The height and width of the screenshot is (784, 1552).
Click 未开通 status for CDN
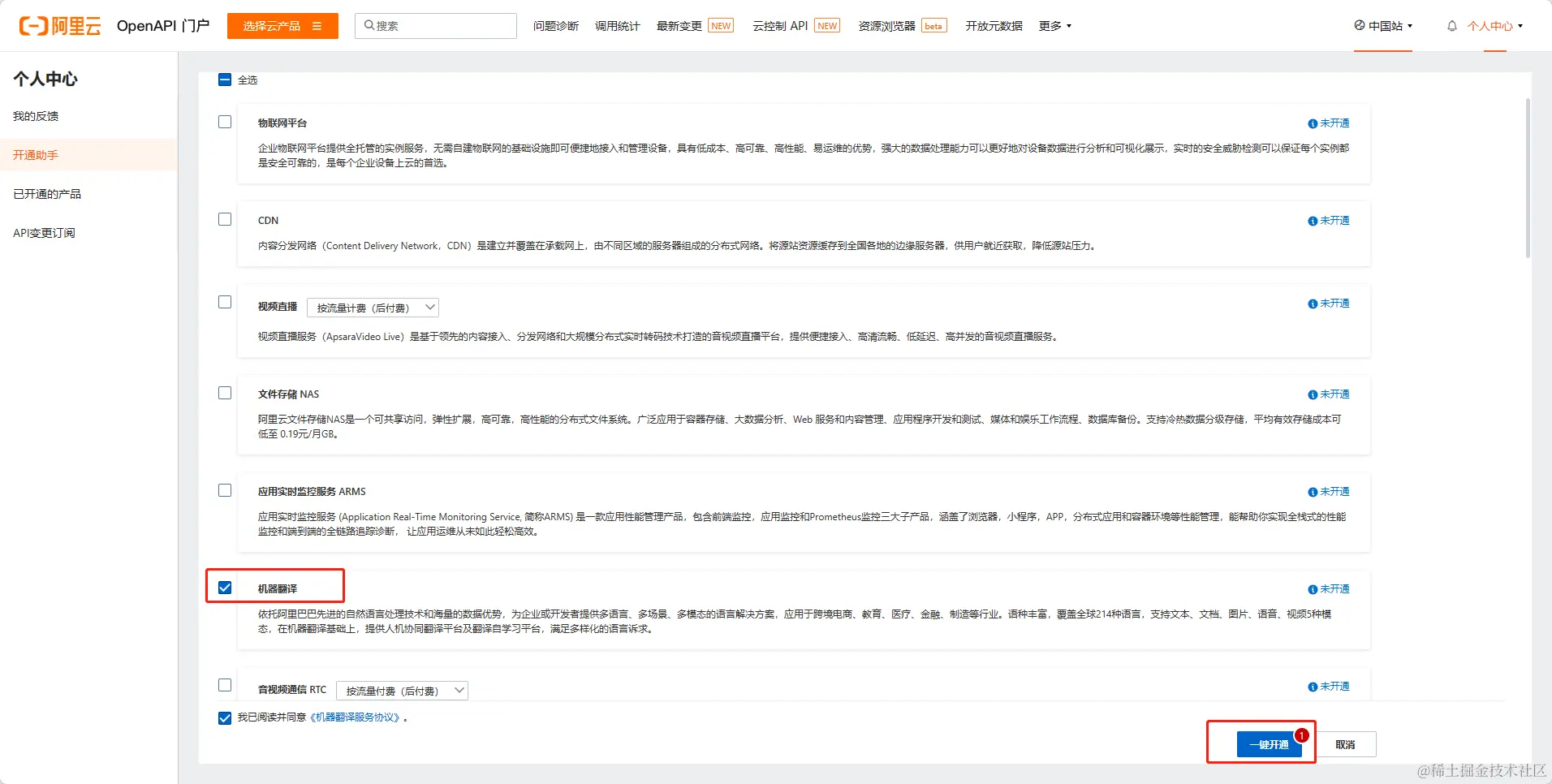click(x=1334, y=221)
